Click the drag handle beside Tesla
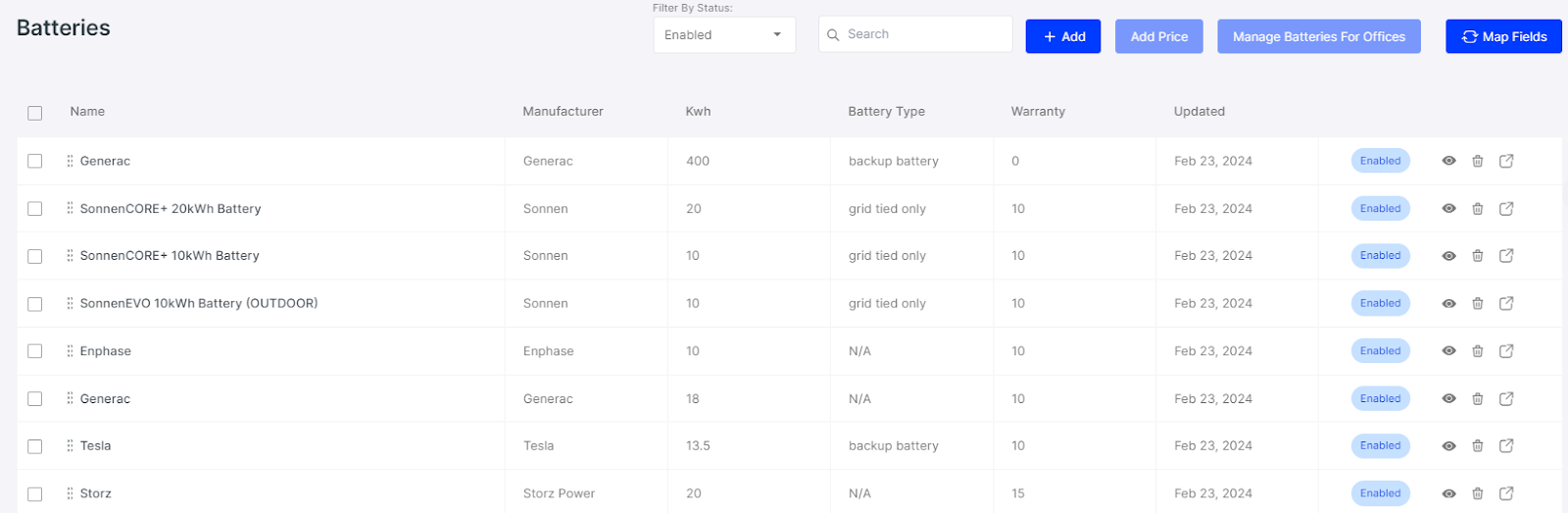This screenshot has height=513, width=1568. 70,445
